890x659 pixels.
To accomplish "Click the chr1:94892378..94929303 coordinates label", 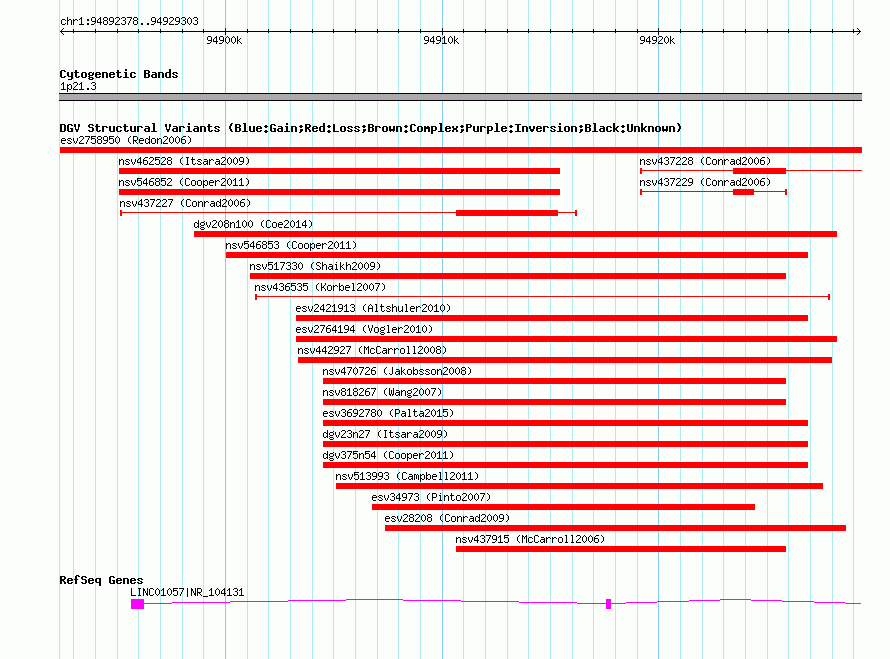I will click(x=129, y=21).
